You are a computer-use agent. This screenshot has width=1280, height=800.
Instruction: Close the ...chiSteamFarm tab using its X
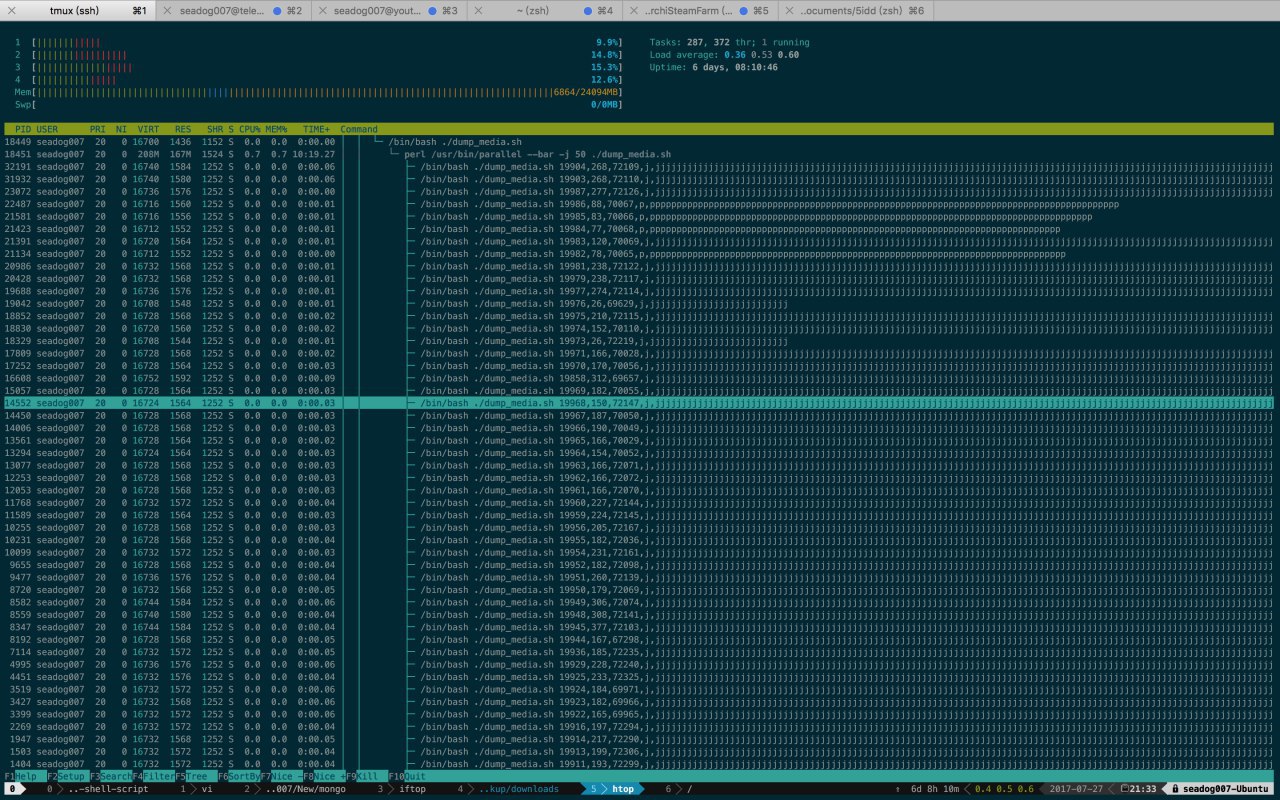[635, 10]
